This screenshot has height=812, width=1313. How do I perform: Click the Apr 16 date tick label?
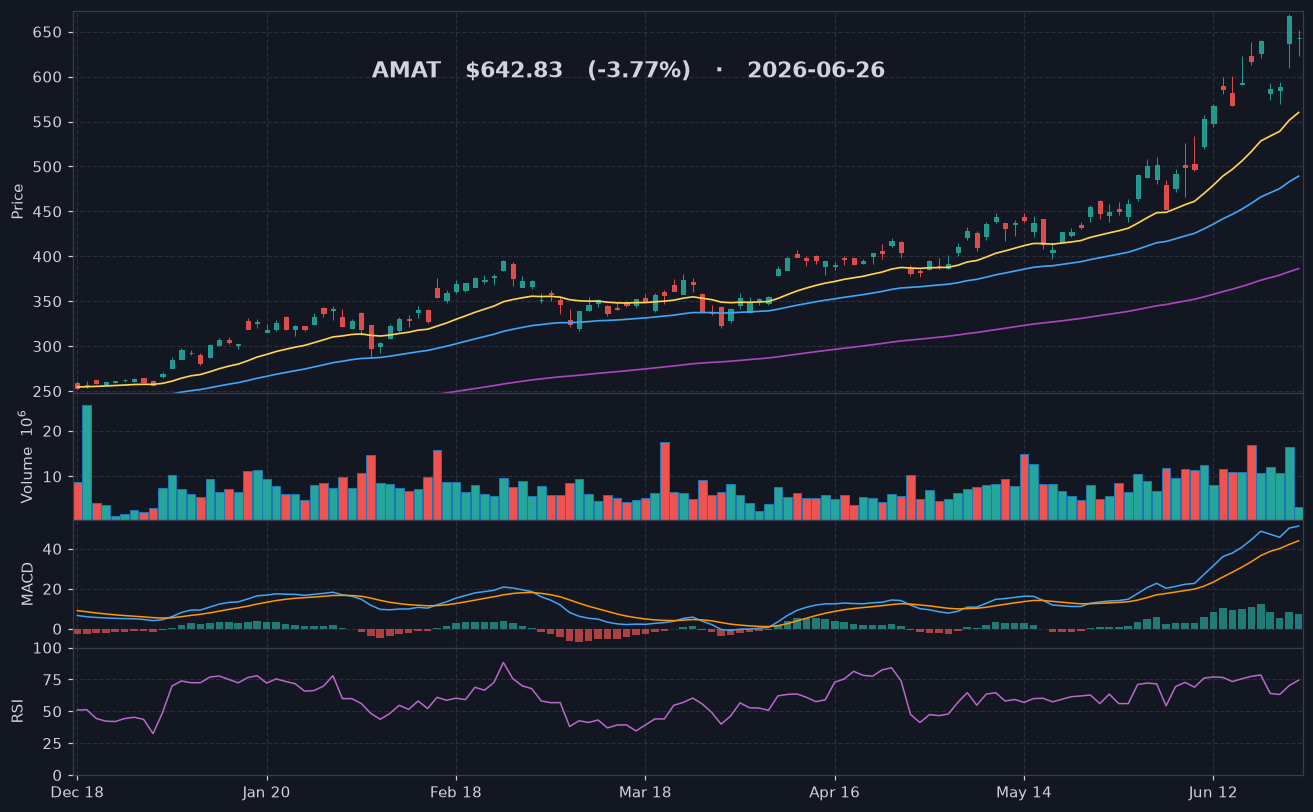(x=834, y=792)
